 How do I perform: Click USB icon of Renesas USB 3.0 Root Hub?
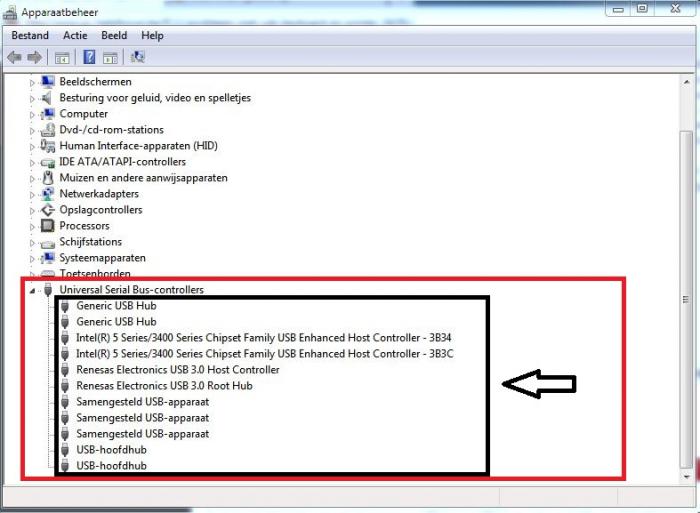[65, 386]
